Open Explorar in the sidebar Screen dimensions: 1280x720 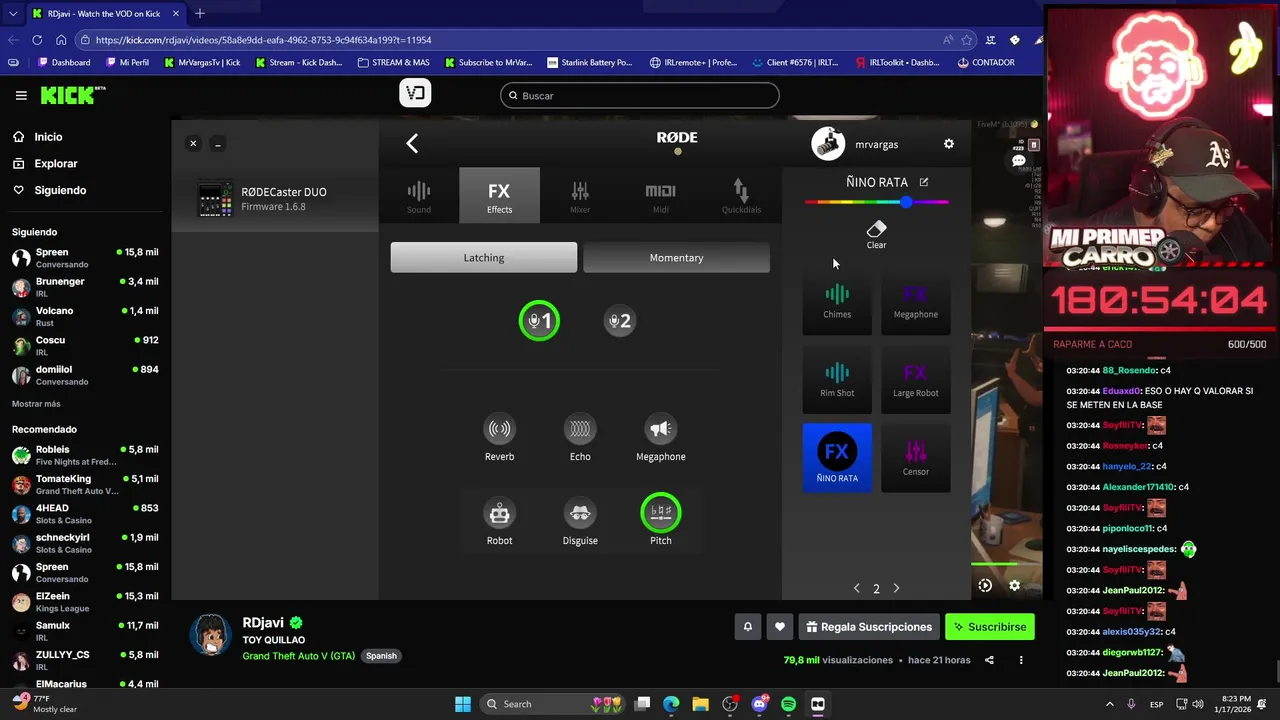pyautogui.click(x=55, y=163)
